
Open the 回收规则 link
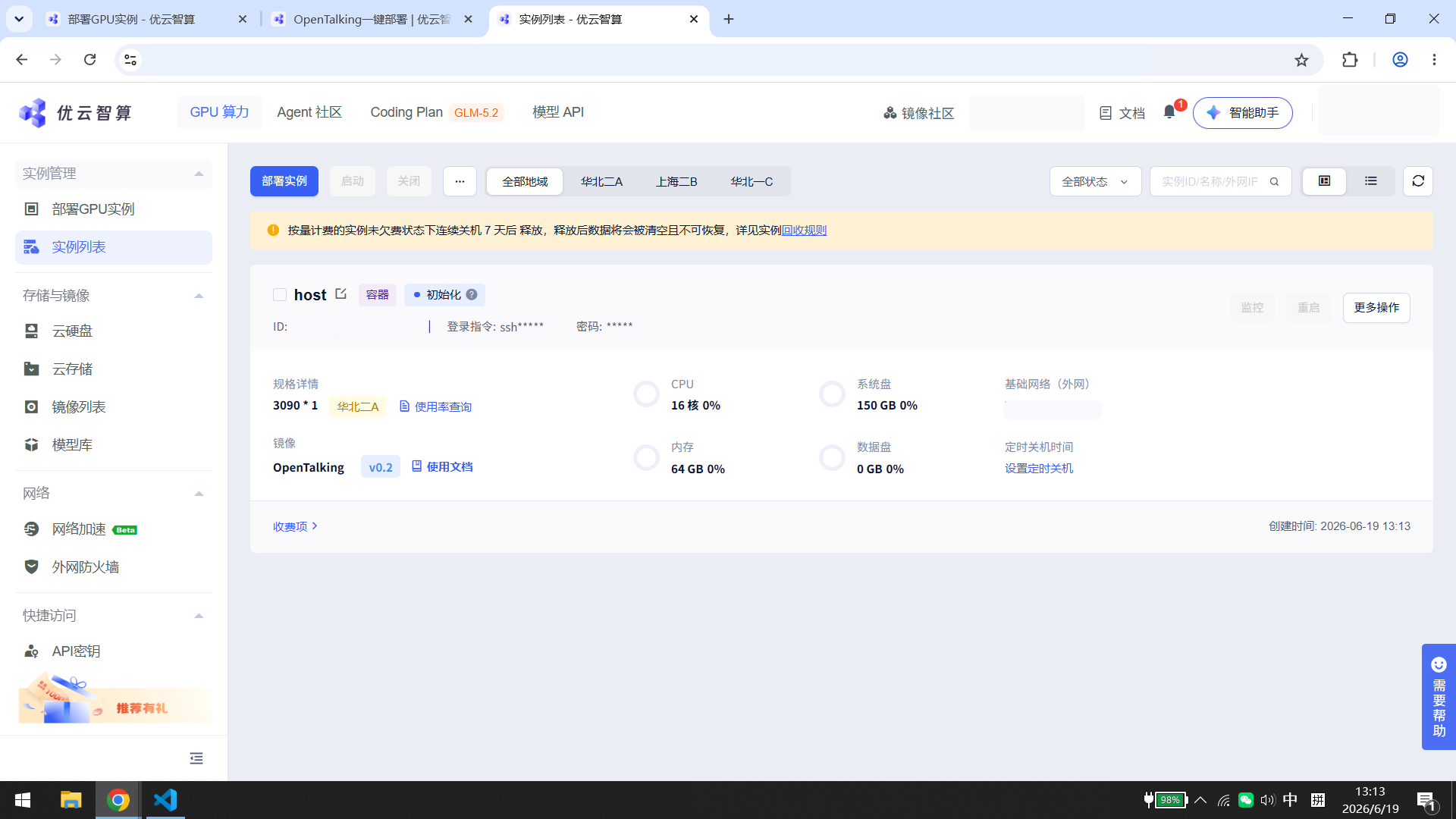tap(804, 231)
